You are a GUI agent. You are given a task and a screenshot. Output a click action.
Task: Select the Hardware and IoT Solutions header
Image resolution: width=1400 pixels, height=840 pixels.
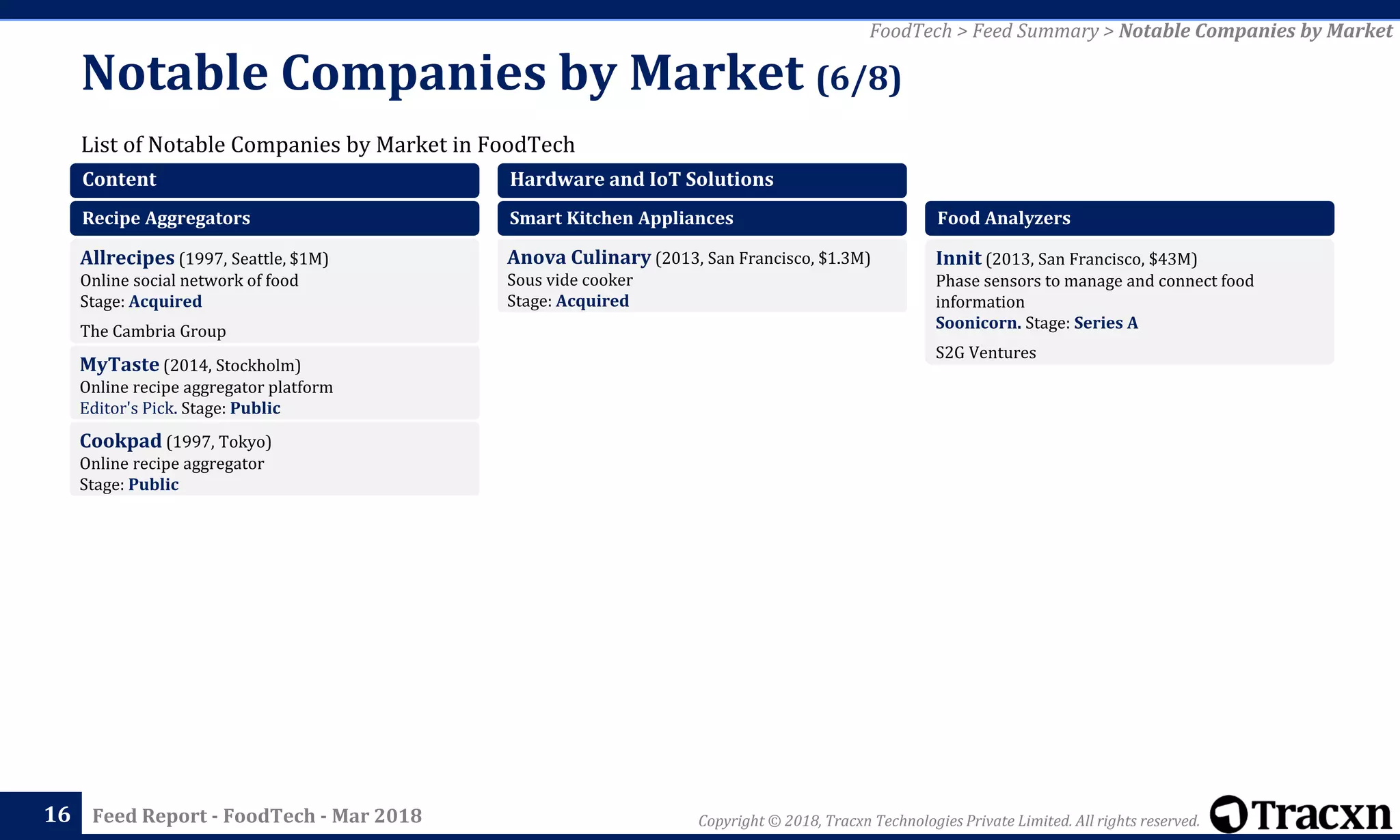tap(702, 180)
